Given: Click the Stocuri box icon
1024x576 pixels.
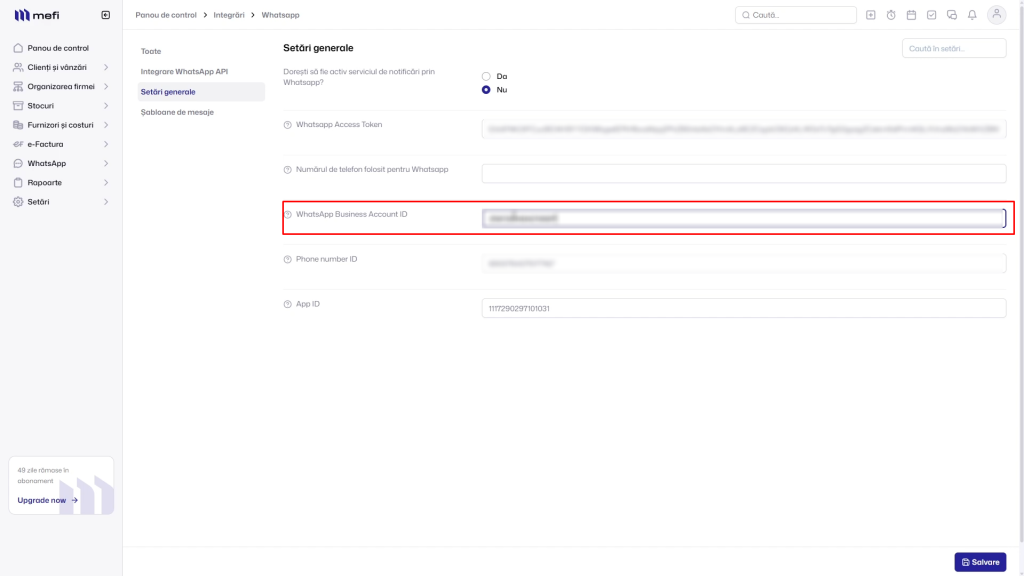Looking at the screenshot, I should coord(18,106).
